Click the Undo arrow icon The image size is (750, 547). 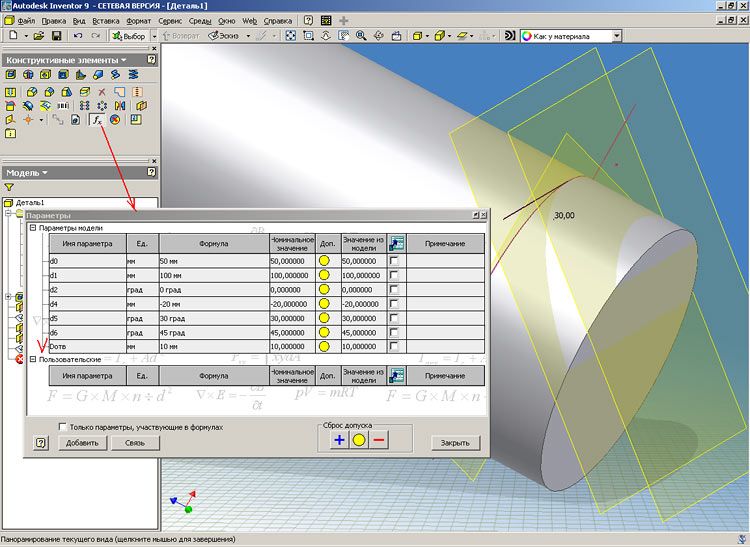coord(77,35)
